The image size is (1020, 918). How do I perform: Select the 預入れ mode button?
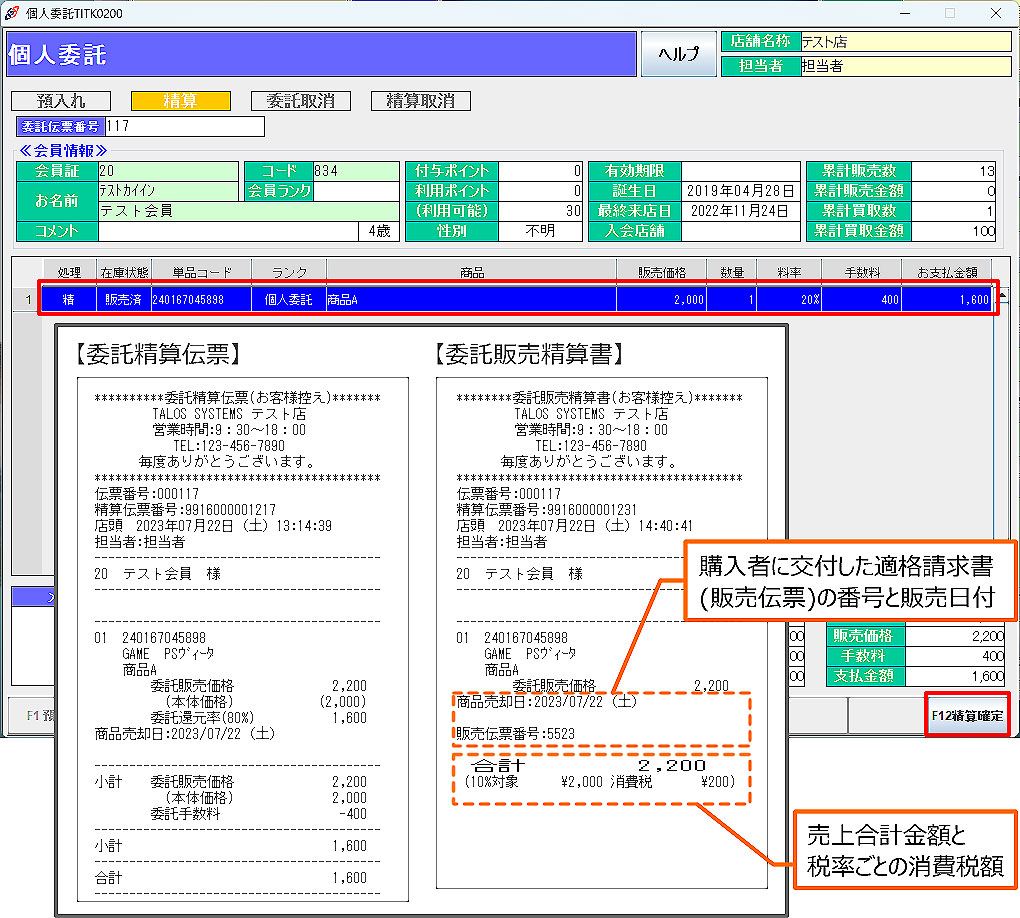61,101
